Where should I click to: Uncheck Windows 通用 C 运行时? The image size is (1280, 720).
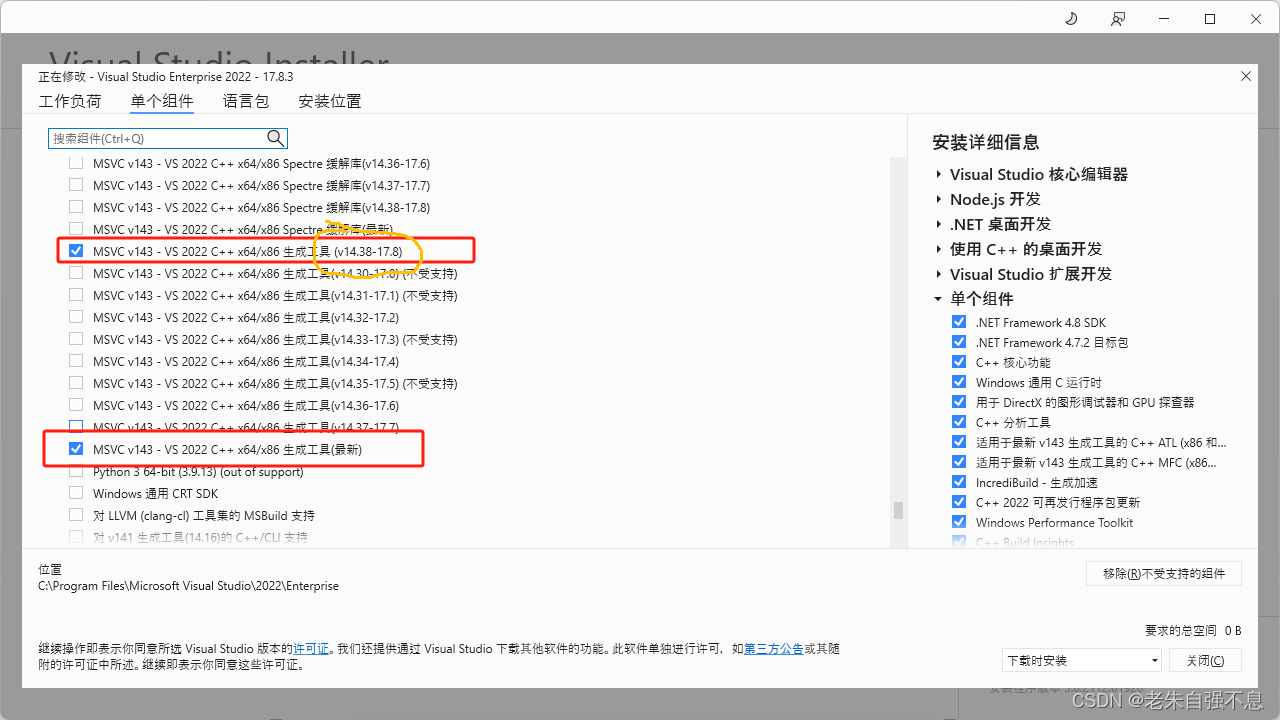[959, 382]
